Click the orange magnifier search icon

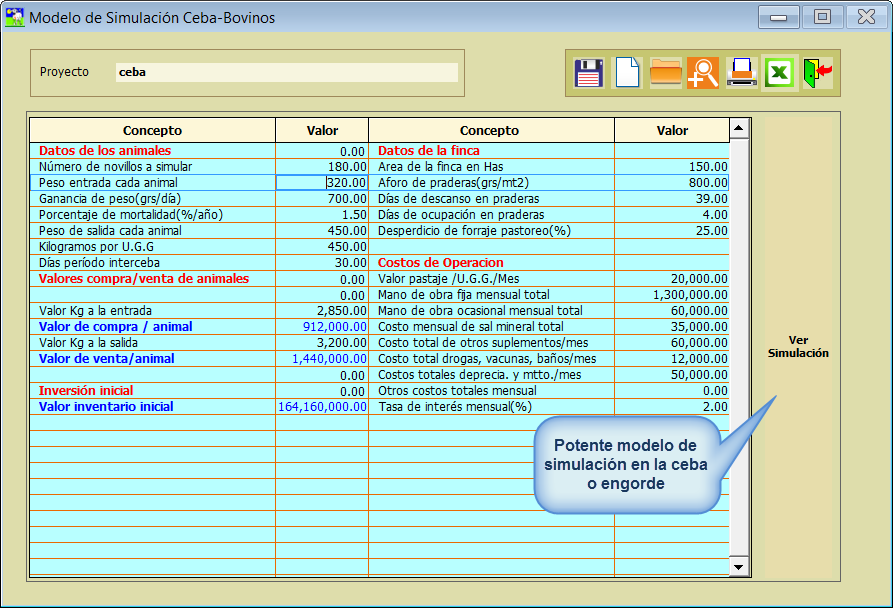pos(703,73)
